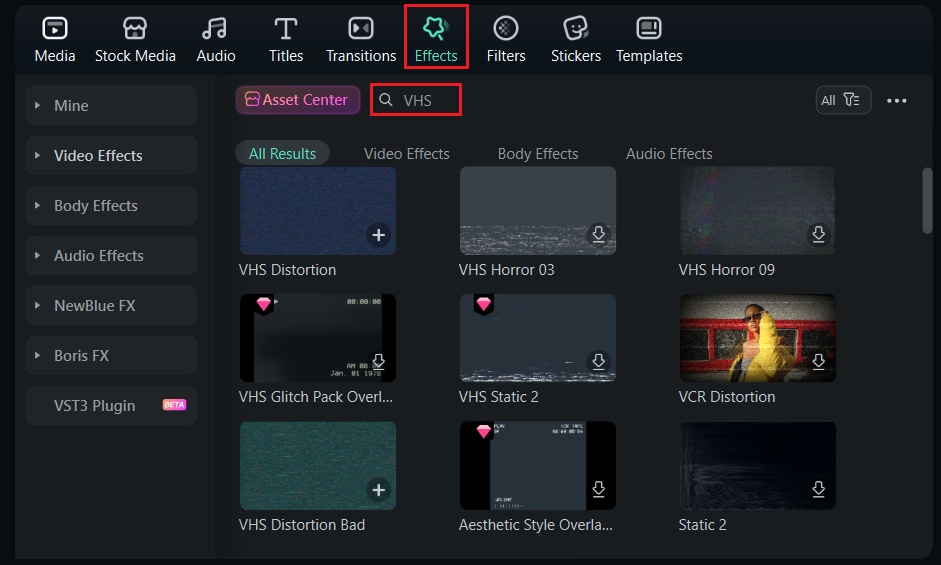941x565 pixels.
Task: Click premium gem badge on VHS Glitch Pack
Action: coord(263,304)
